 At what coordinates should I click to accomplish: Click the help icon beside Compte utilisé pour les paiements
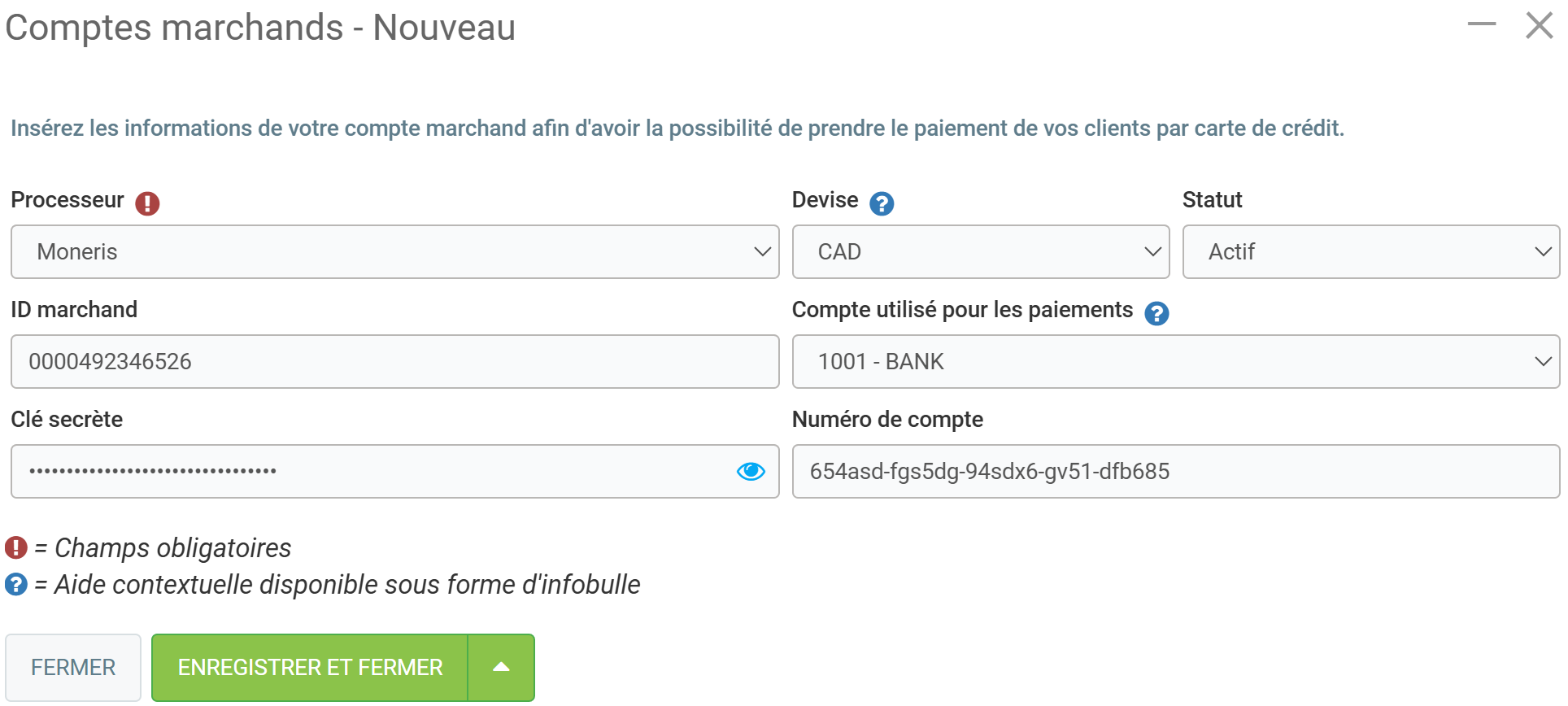1156,313
